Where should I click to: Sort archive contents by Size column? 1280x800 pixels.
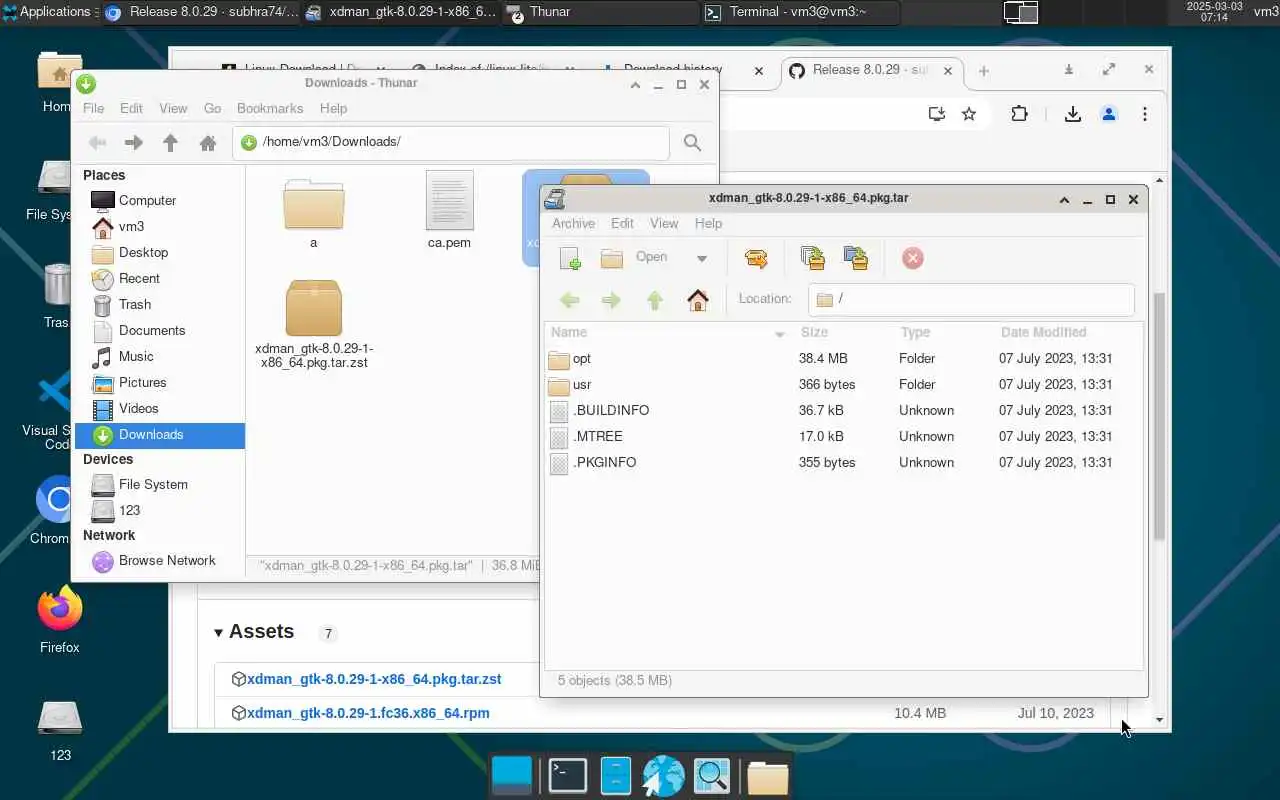tap(843, 332)
